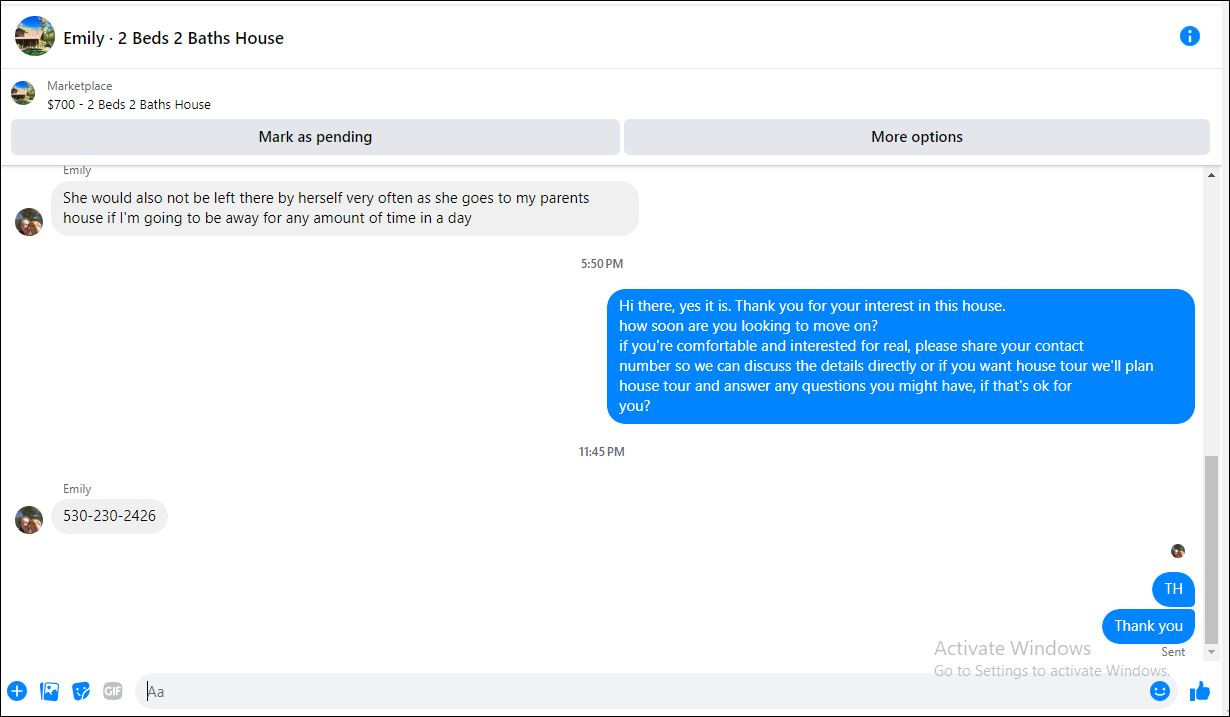Mark the listing as pending
The image size is (1230, 717).
[315, 137]
